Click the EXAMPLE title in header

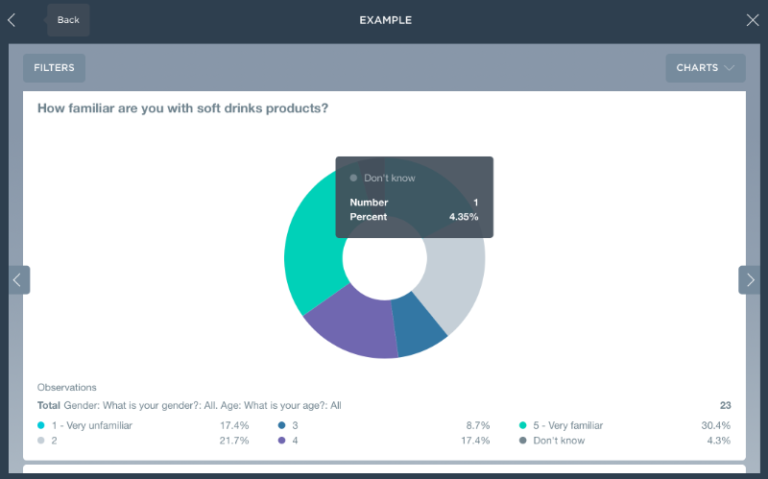click(x=385, y=20)
